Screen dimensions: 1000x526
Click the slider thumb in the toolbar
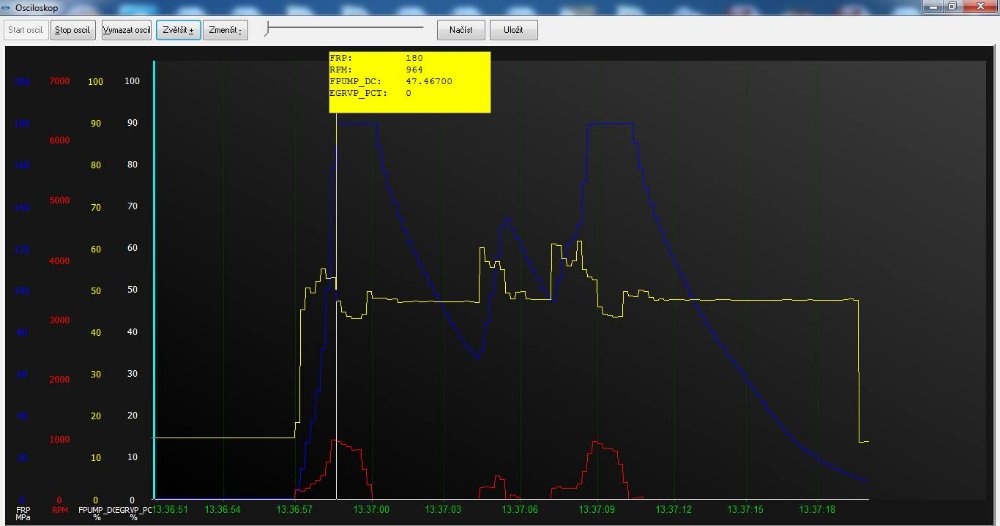click(267, 30)
